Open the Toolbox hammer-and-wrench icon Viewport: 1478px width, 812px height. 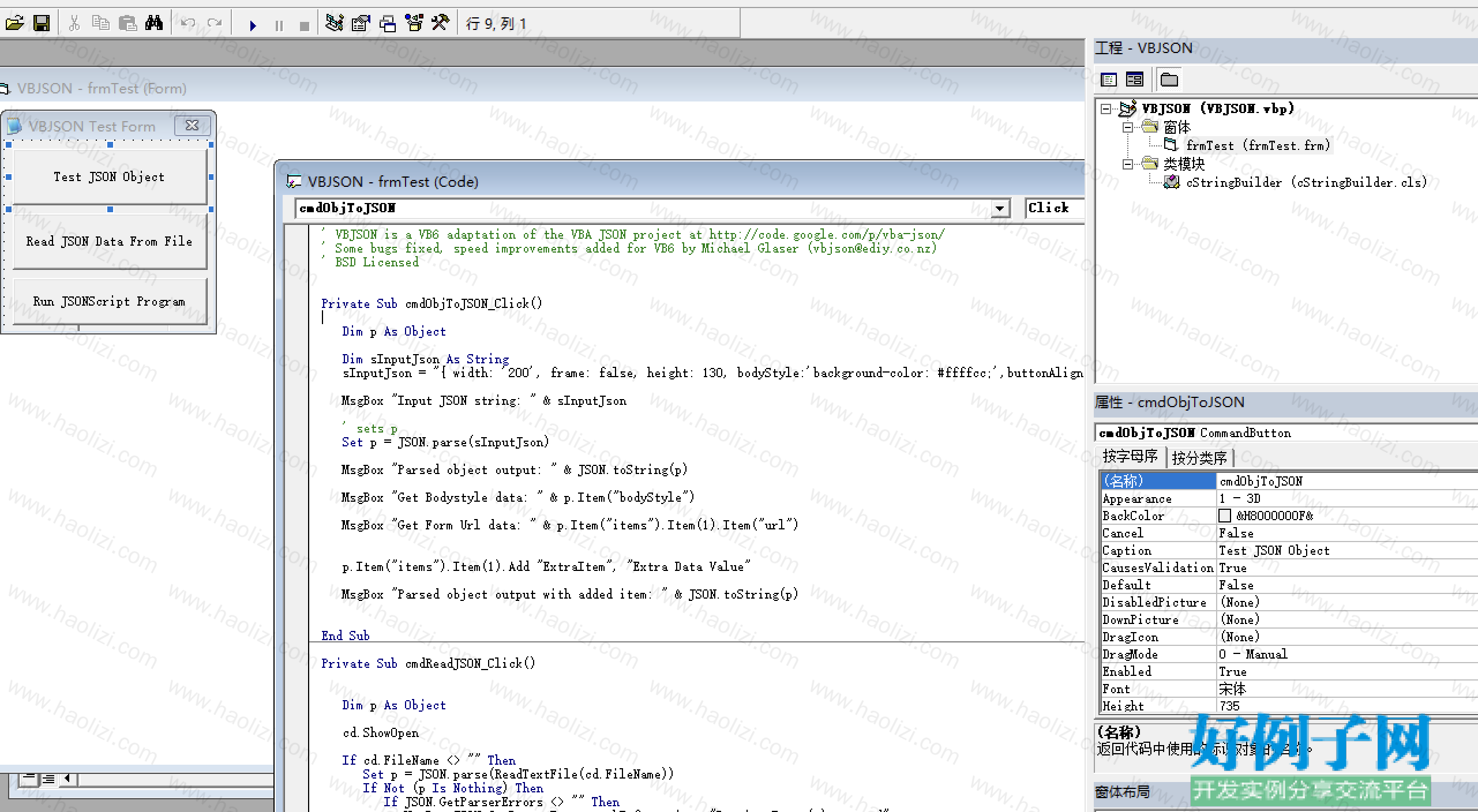(x=440, y=23)
